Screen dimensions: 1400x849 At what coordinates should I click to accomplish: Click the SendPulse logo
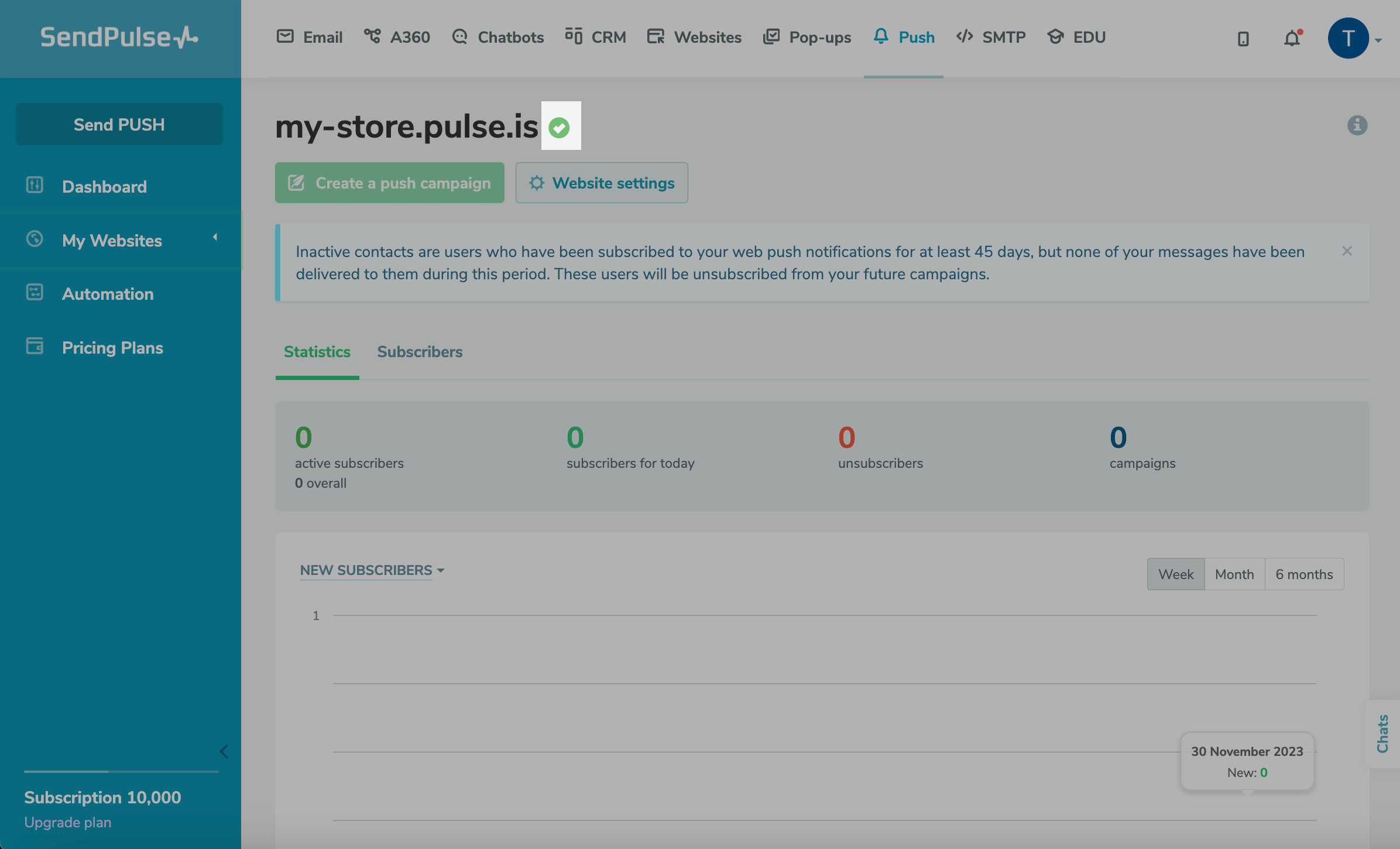[119, 37]
